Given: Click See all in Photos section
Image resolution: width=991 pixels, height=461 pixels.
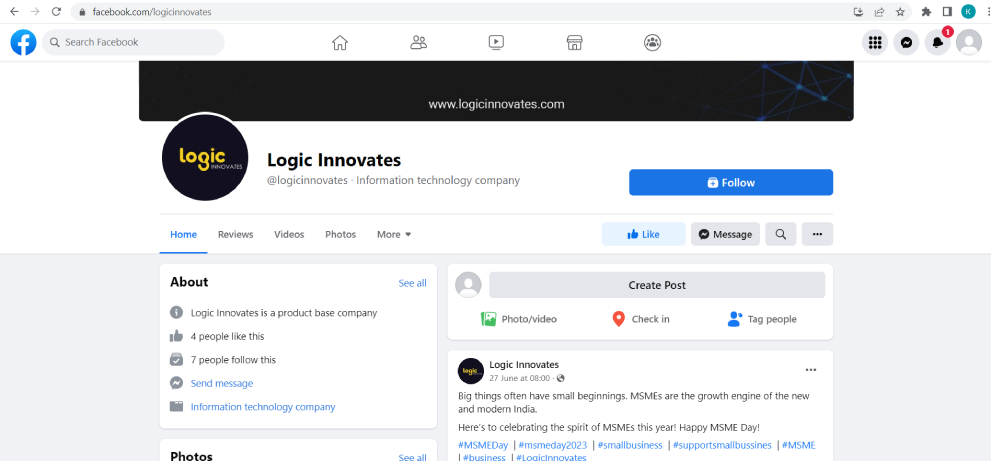Looking at the screenshot, I should tap(412, 457).
